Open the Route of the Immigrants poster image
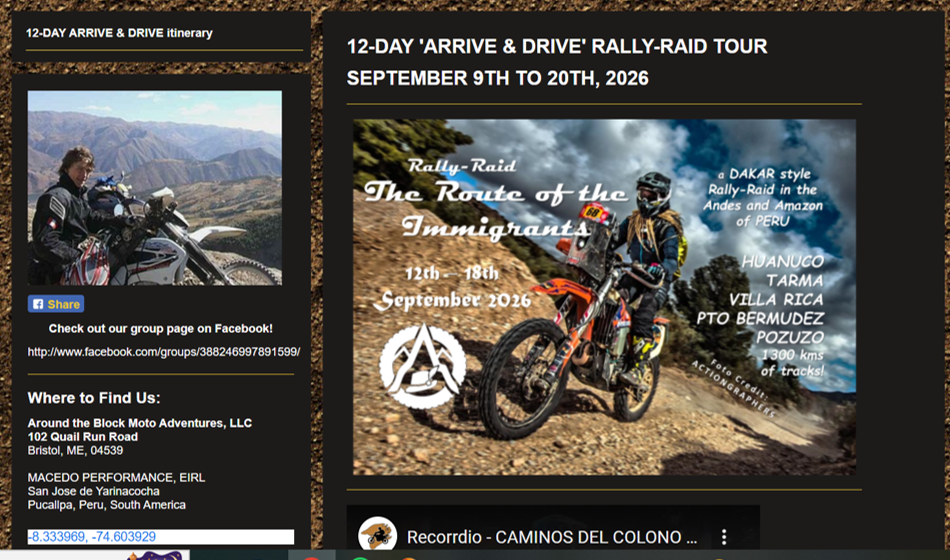Viewport: 950px width, 560px height. pyautogui.click(x=604, y=297)
